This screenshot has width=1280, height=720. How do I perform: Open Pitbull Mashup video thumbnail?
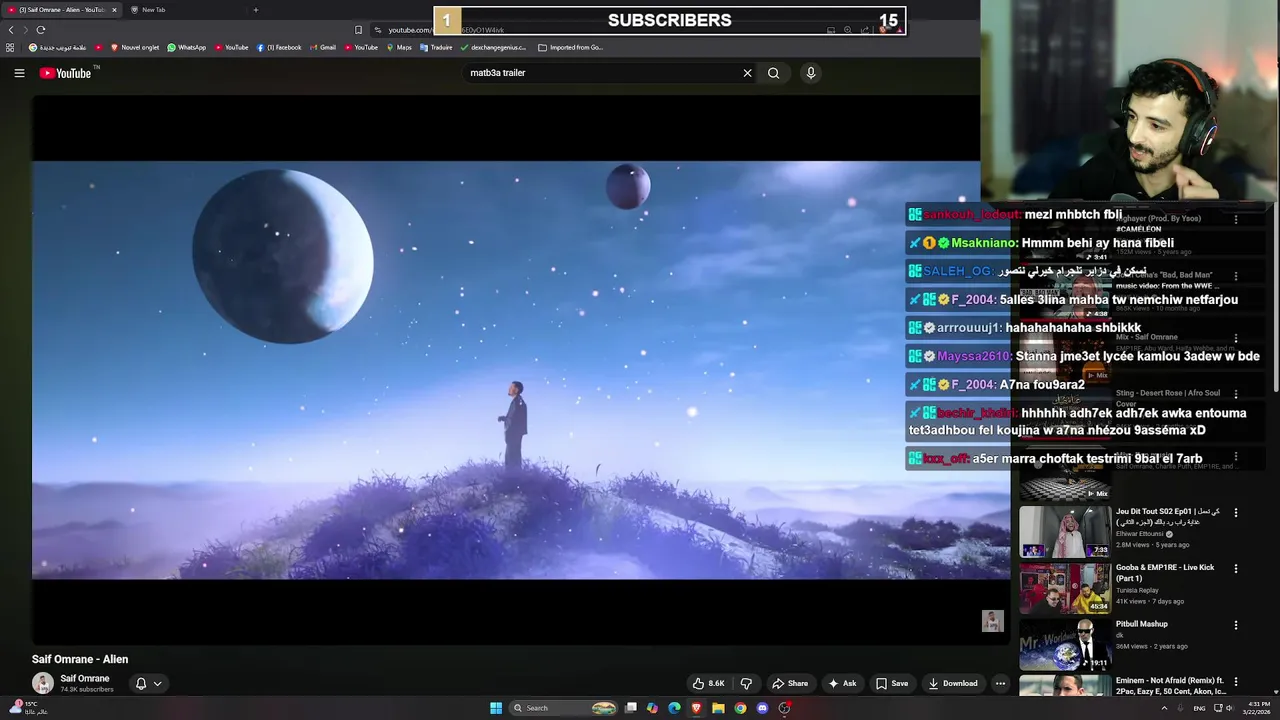[1065, 645]
